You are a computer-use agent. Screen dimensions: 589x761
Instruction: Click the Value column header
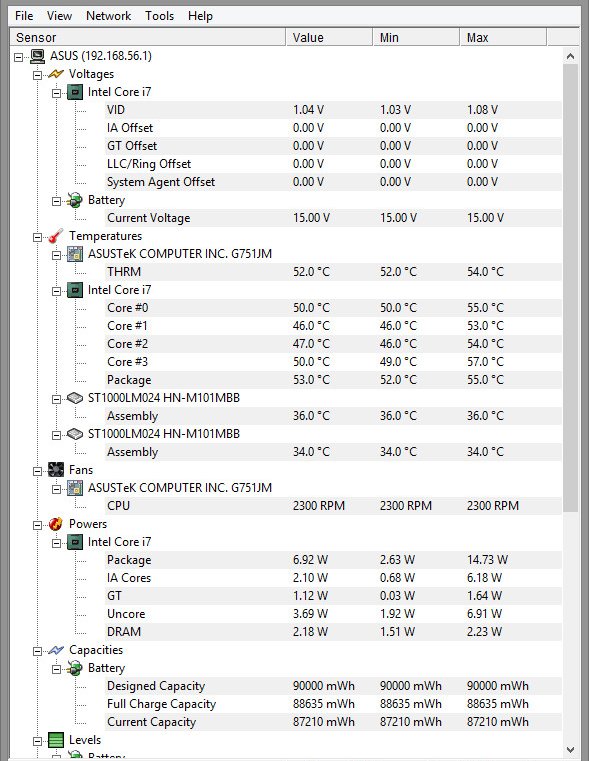point(329,37)
